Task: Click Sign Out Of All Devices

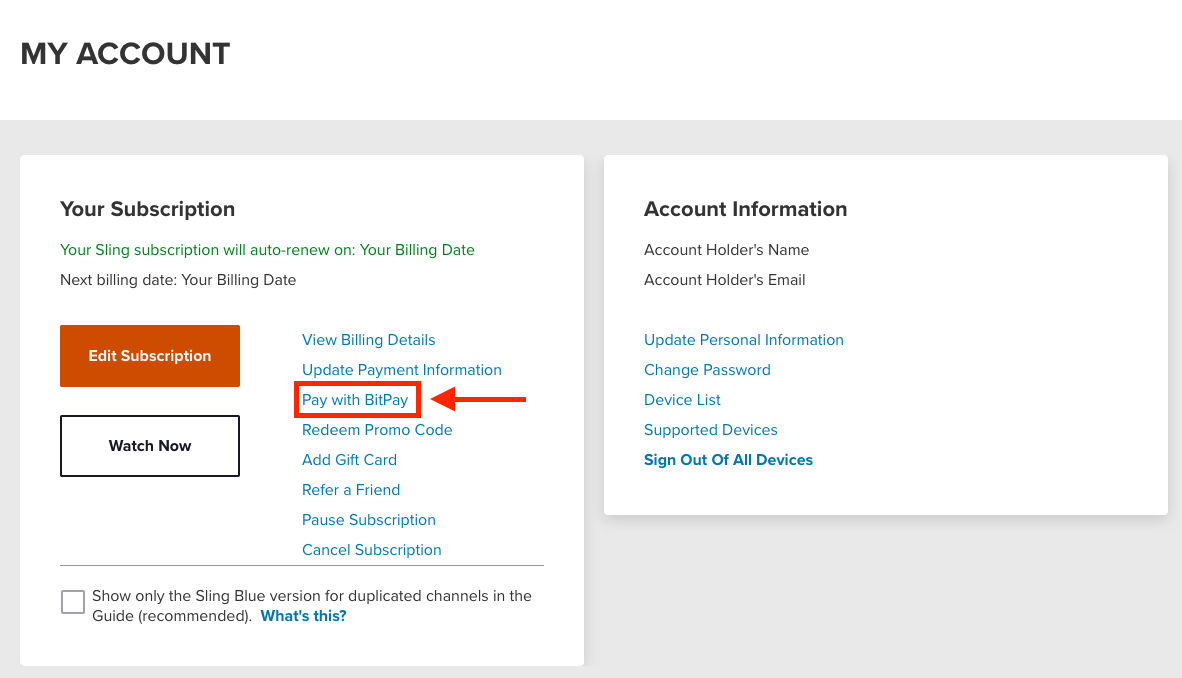Action: (x=728, y=460)
